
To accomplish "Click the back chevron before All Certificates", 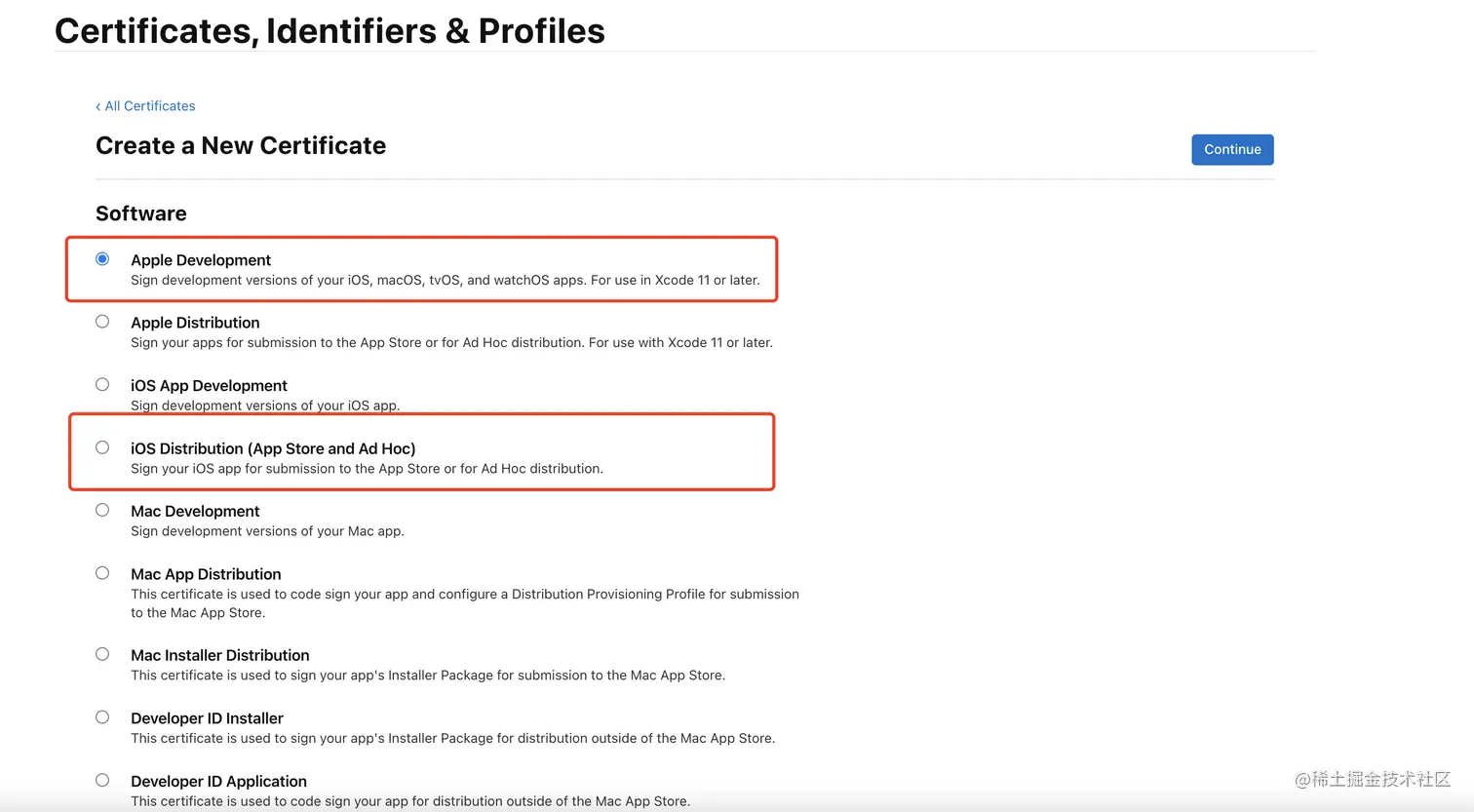I will 97,106.
